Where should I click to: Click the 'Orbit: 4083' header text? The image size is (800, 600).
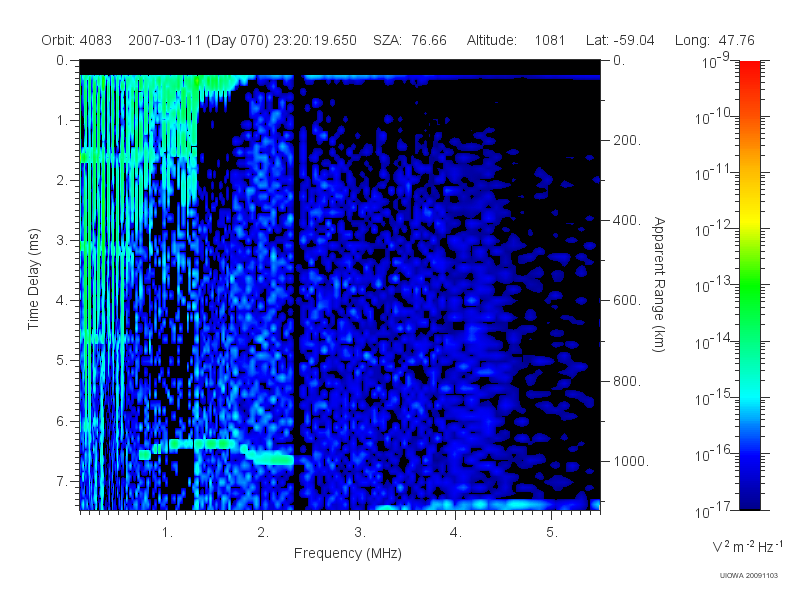(x=77, y=40)
